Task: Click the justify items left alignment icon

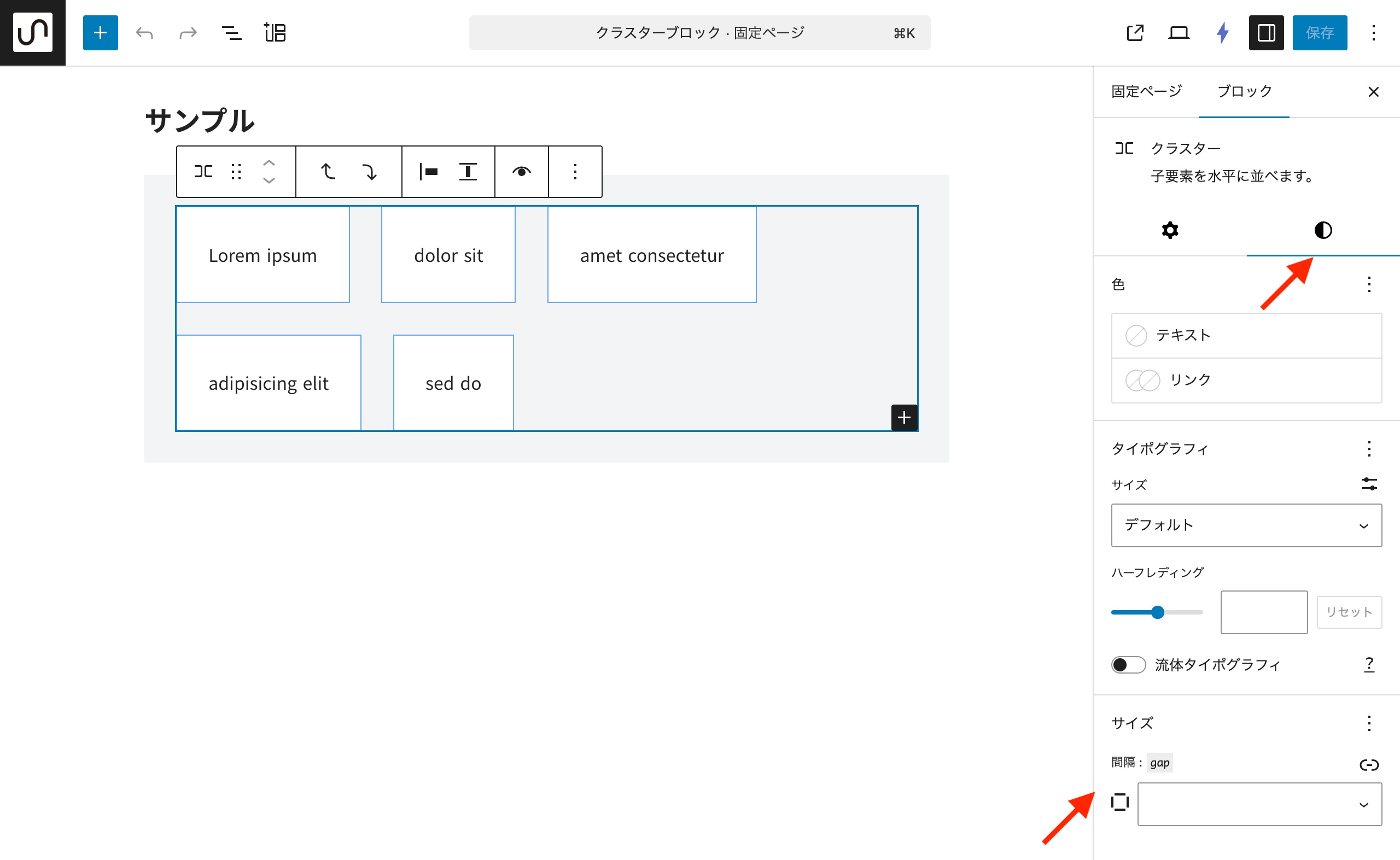Action: (428, 172)
